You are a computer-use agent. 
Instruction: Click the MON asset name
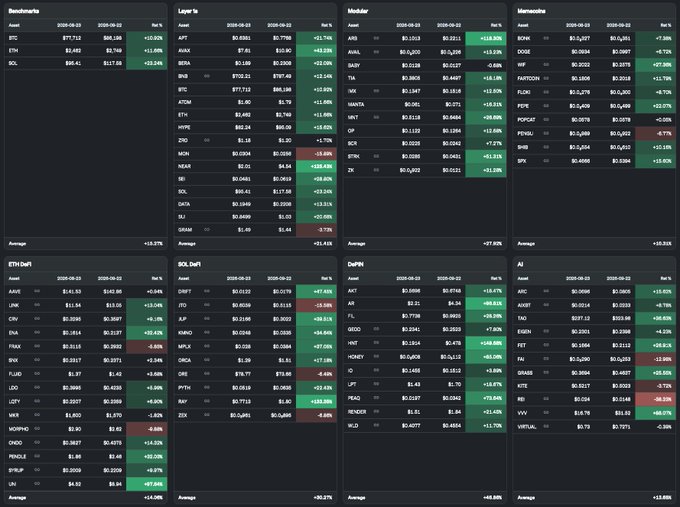pos(183,154)
